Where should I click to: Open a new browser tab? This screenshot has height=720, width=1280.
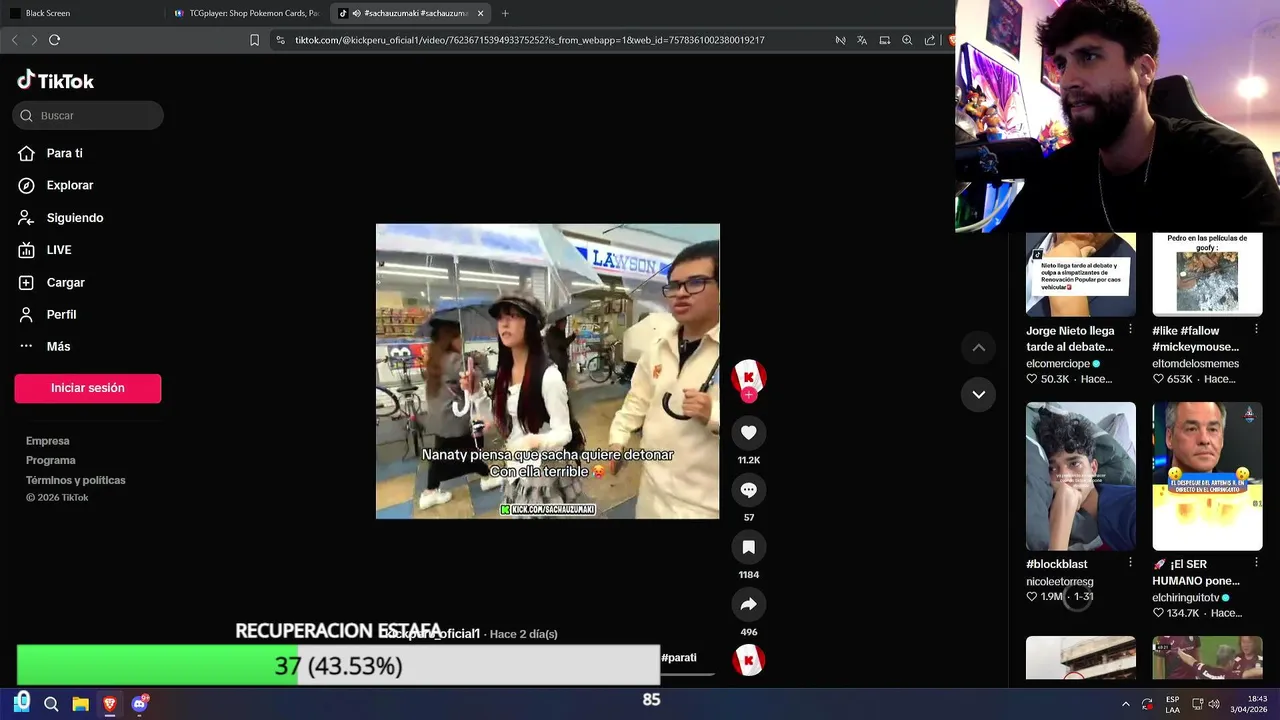point(505,13)
